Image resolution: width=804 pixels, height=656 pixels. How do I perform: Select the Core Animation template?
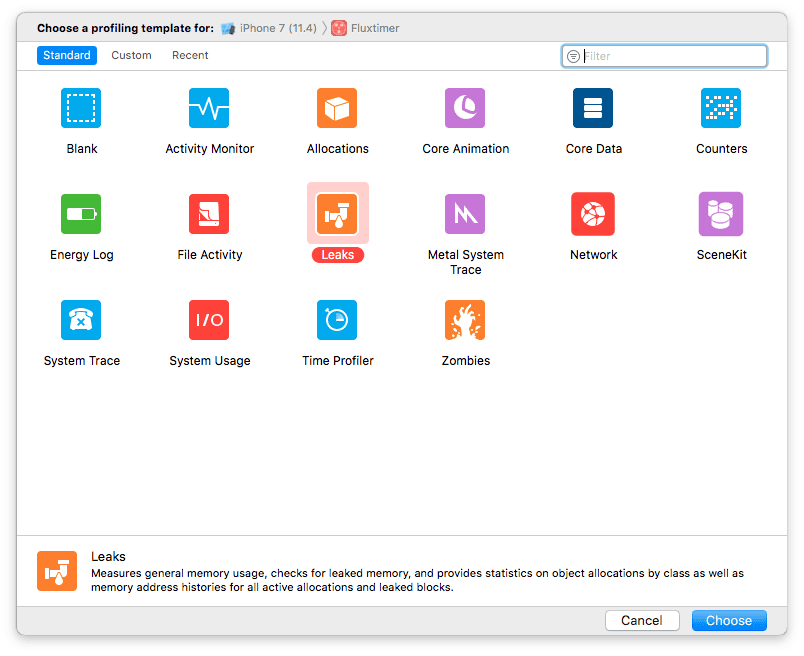pyautogui.click(x=465, y=107)
